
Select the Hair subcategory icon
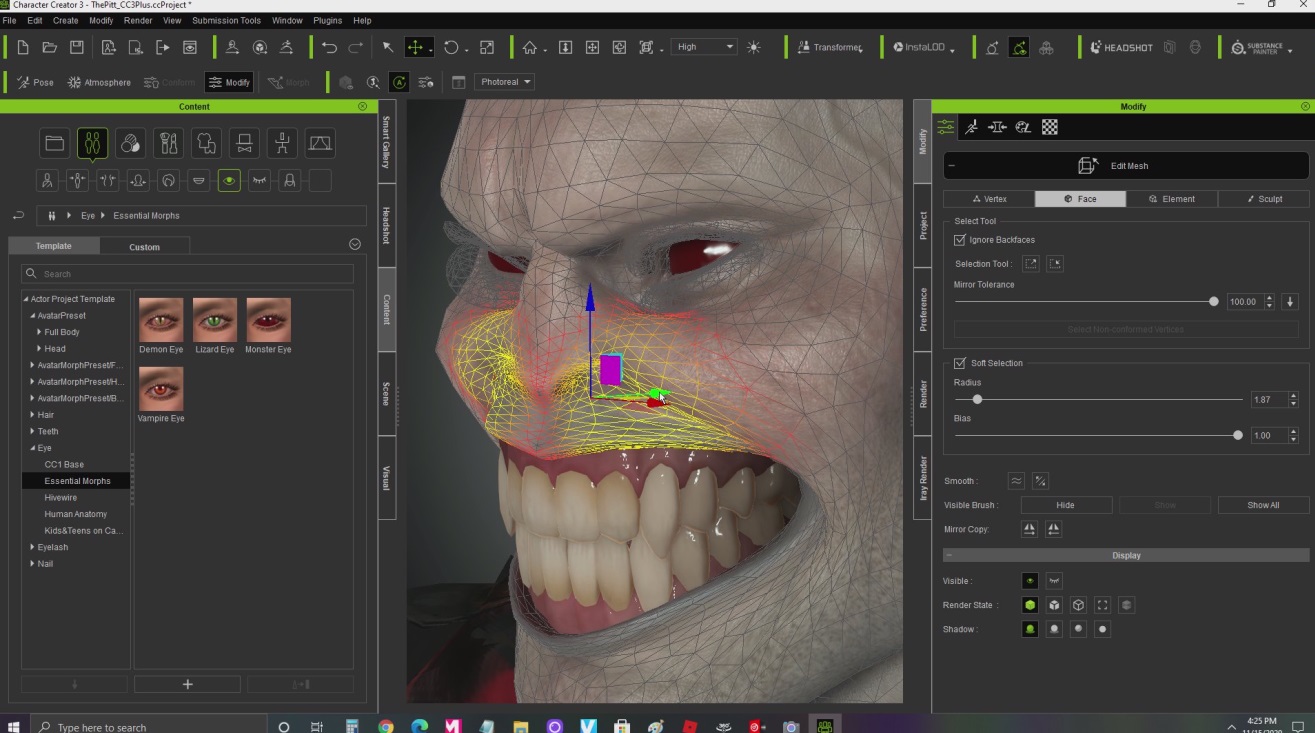click(169, 181)
